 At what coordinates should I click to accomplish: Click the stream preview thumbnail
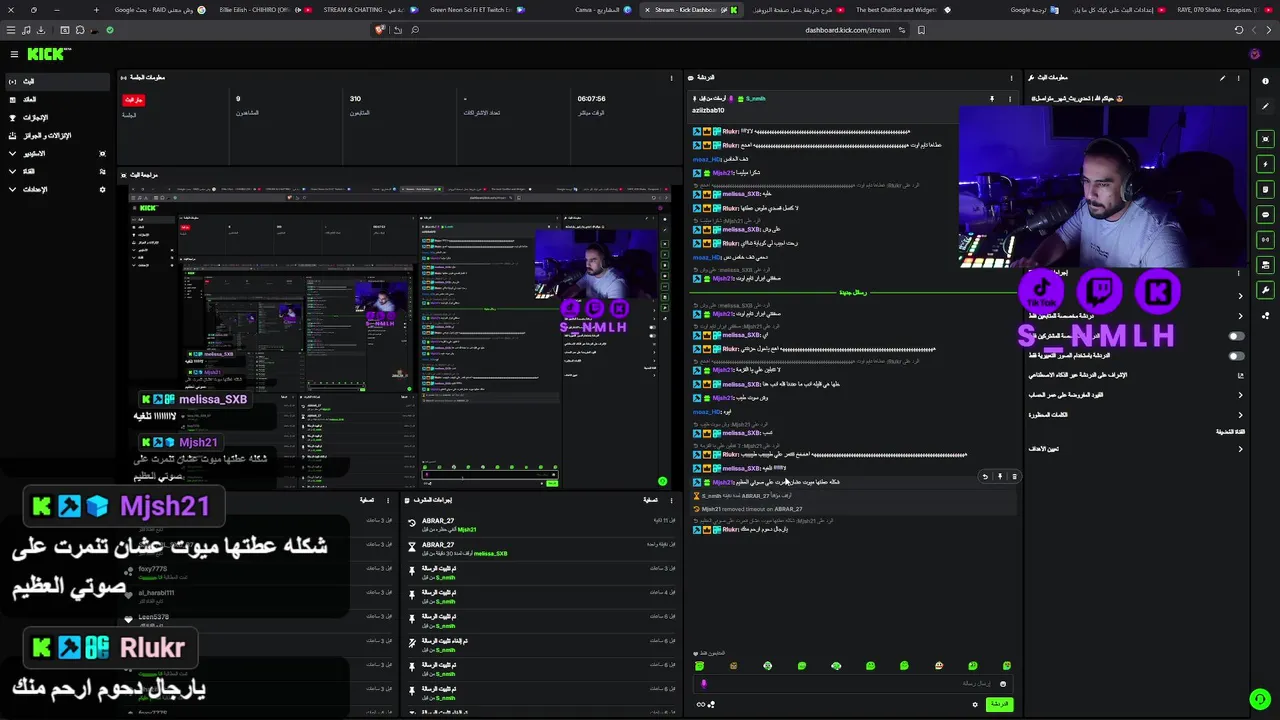(398, 335)
